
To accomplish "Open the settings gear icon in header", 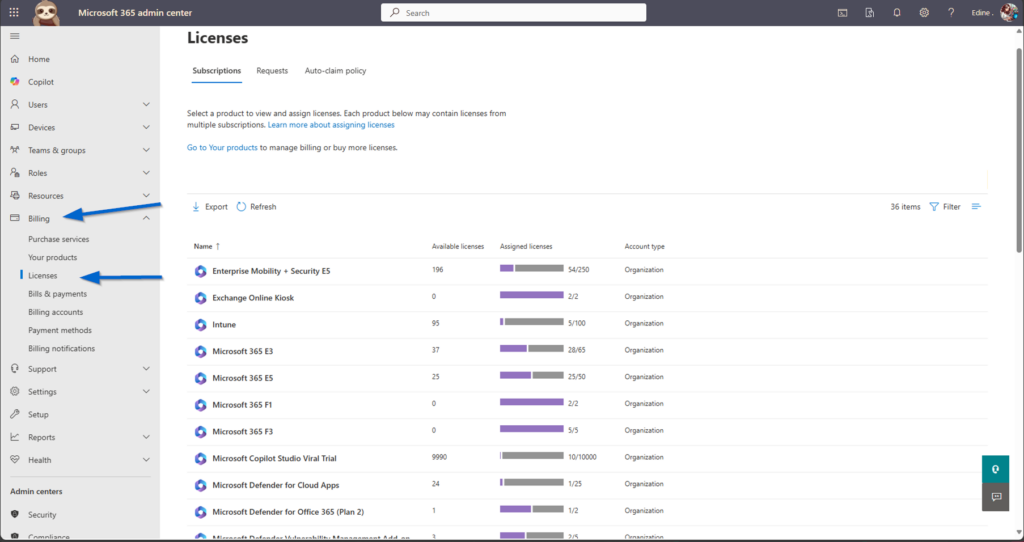I will tap(923, 12).
